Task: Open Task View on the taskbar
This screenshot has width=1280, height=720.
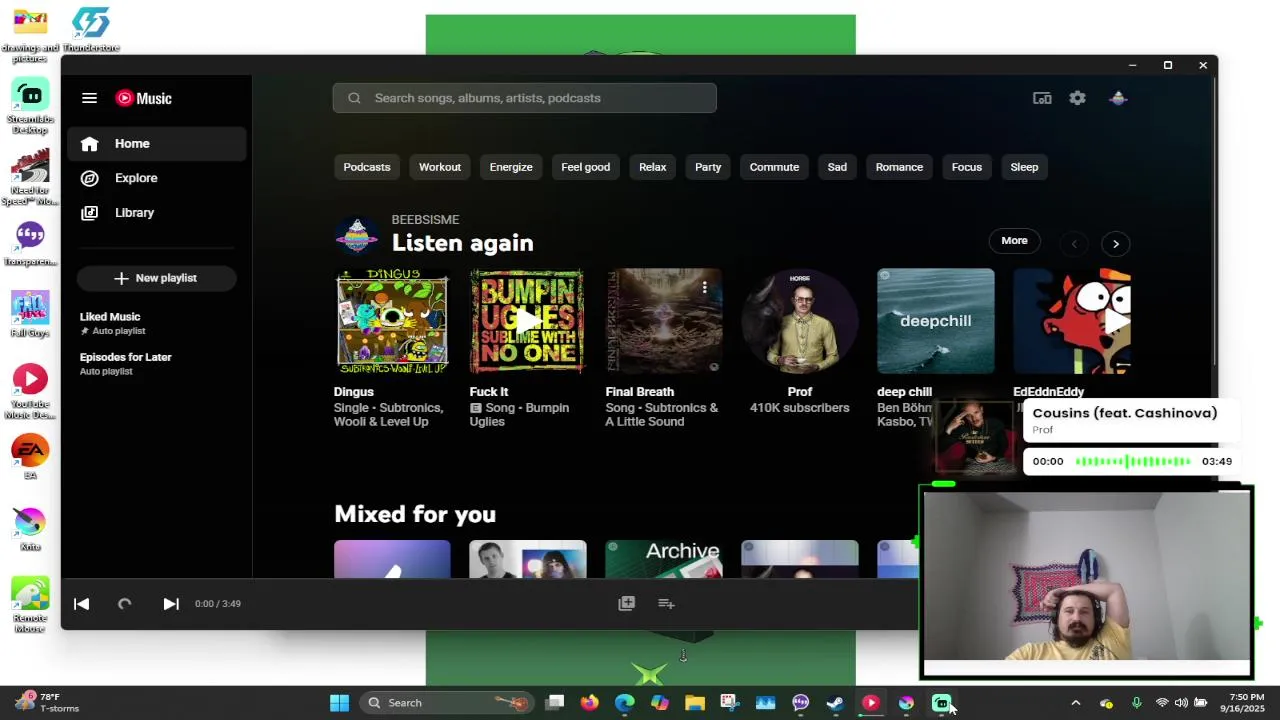Action: (555, 703)
